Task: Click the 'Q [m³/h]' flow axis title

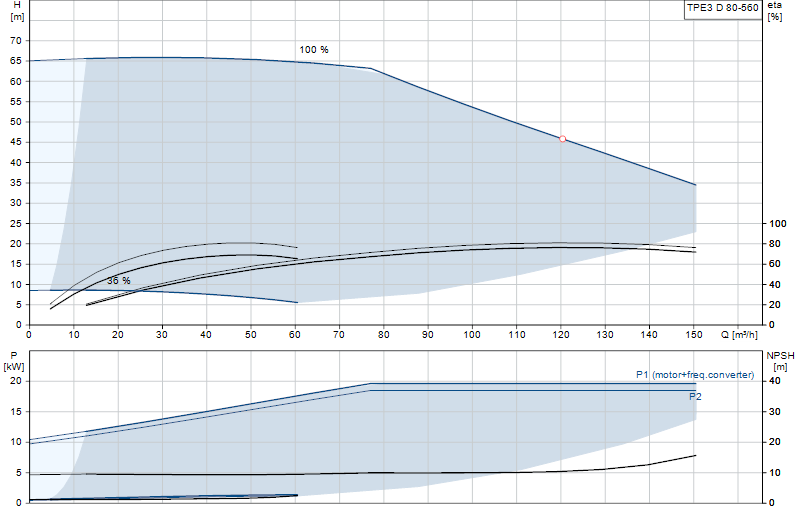Action: coord(739,335)
